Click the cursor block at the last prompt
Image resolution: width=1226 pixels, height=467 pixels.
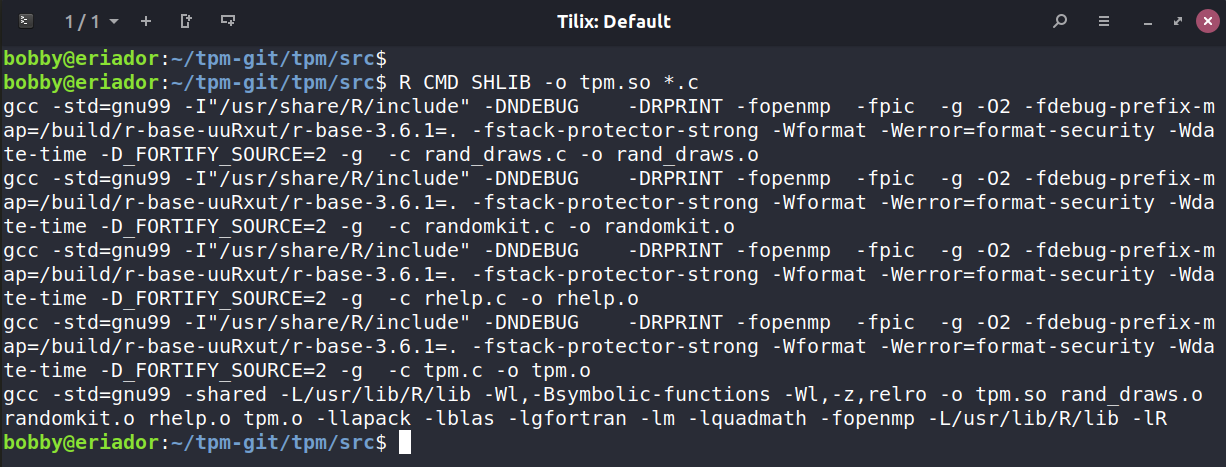coord(404,442)
